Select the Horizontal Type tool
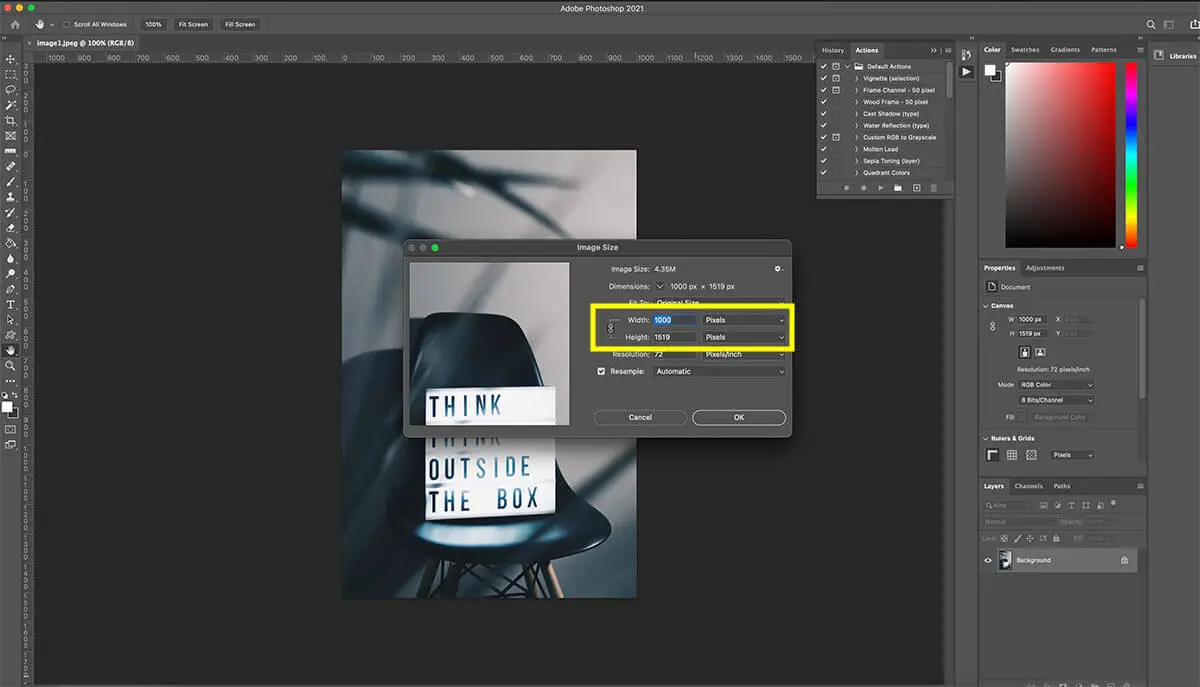 coord(11,304)
